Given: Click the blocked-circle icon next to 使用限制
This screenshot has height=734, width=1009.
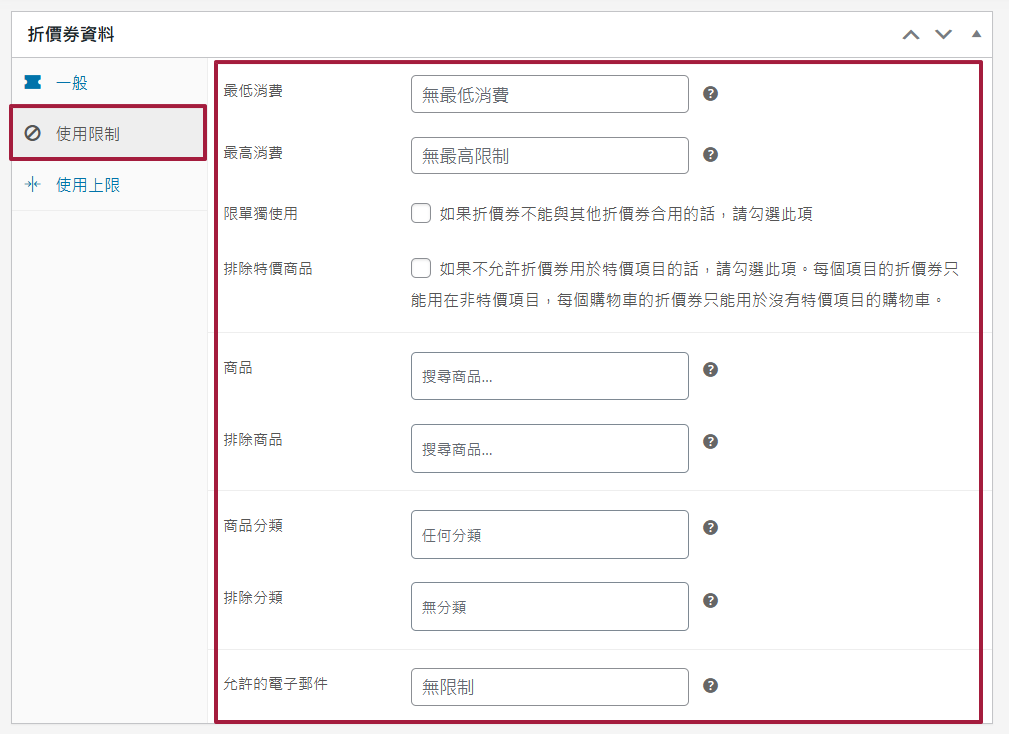Looking at the screenshot, I should tap(31, 131).
